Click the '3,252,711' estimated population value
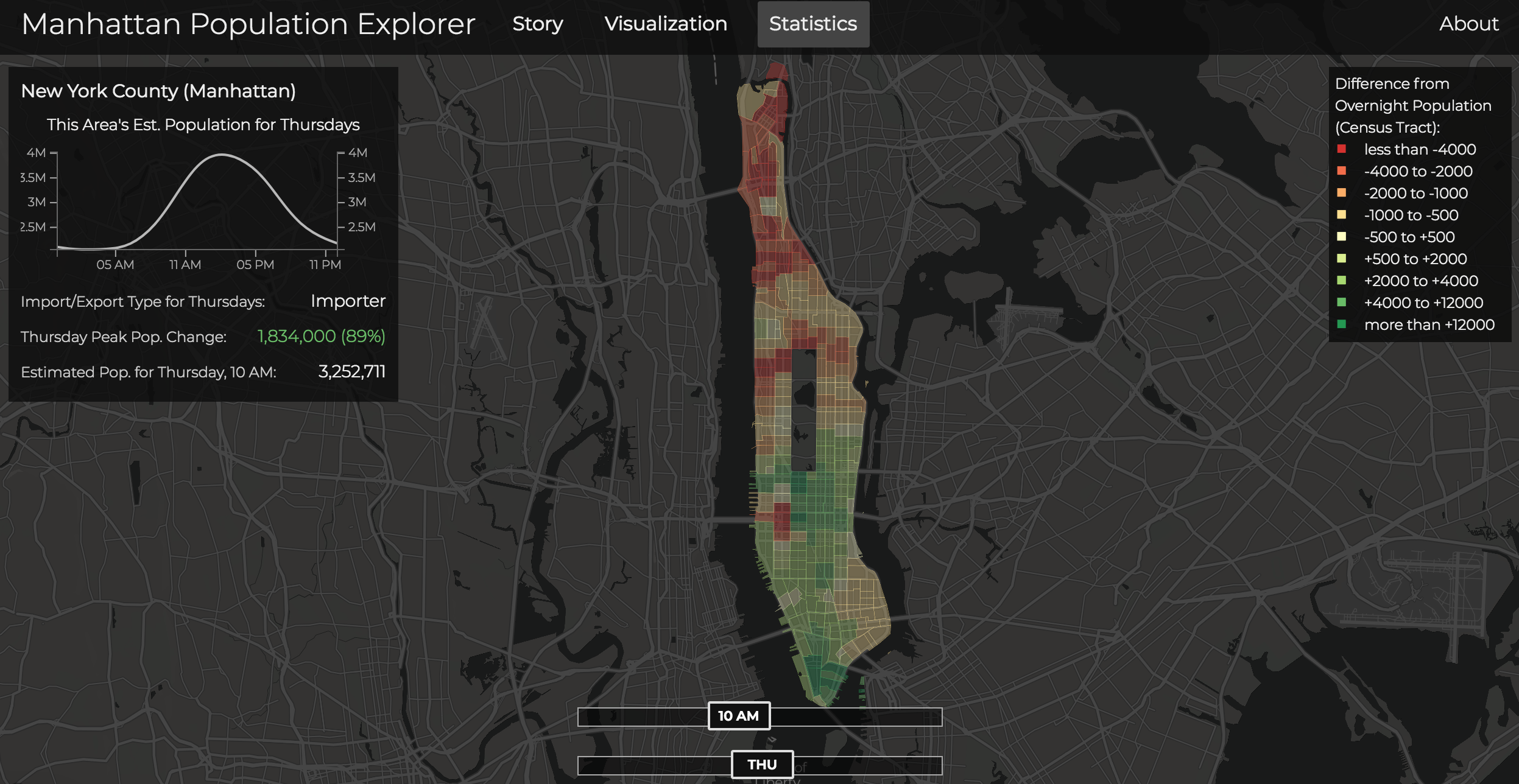Screen dimensions: 1519x784 (352, 371)
